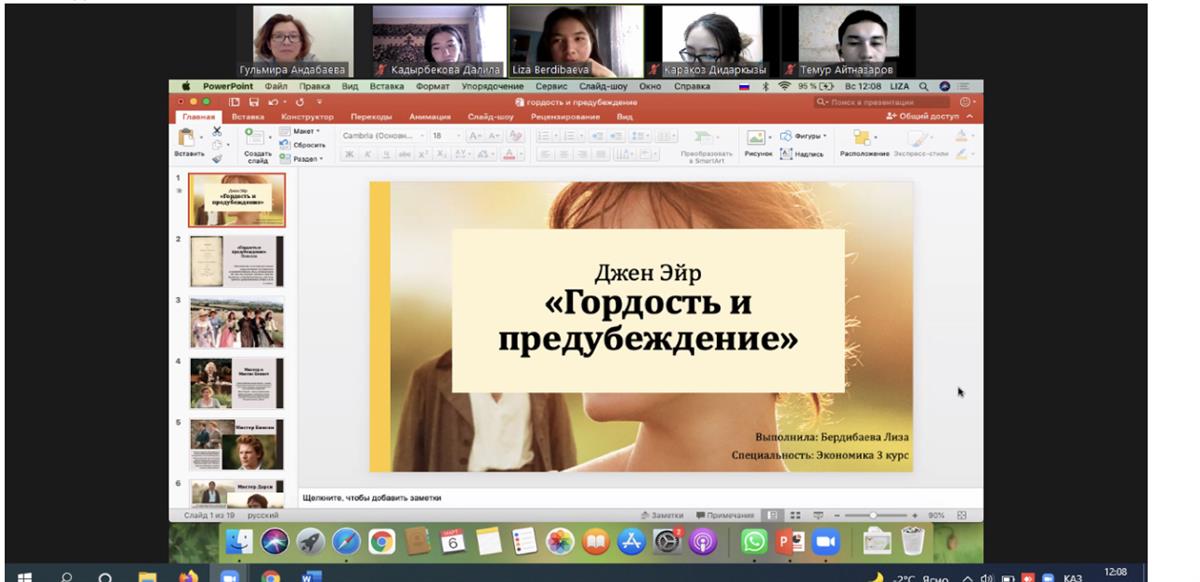This screenshot has height=582, width=1200.
Task: Adjust the zoom slider in status bar
Action: point(873,515)
